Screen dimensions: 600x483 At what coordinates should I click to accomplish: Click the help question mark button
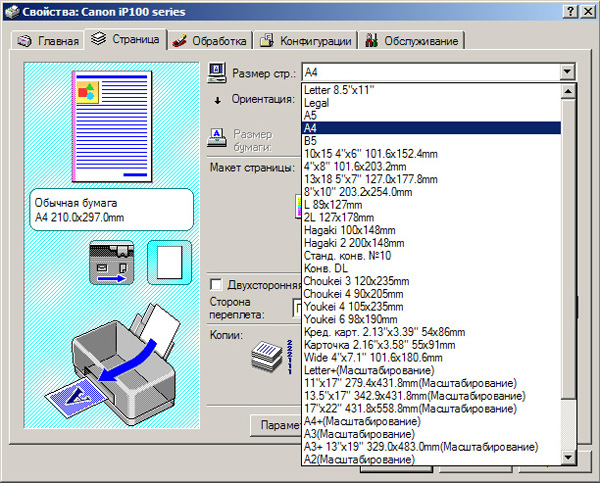click(x=570, y=11)
